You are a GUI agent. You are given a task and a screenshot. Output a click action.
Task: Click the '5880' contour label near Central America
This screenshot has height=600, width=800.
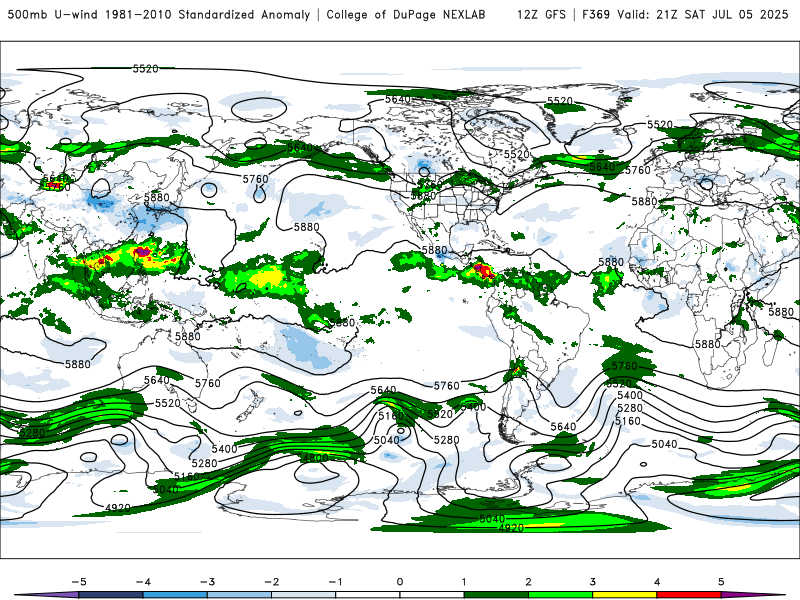(x=434, y=250)
